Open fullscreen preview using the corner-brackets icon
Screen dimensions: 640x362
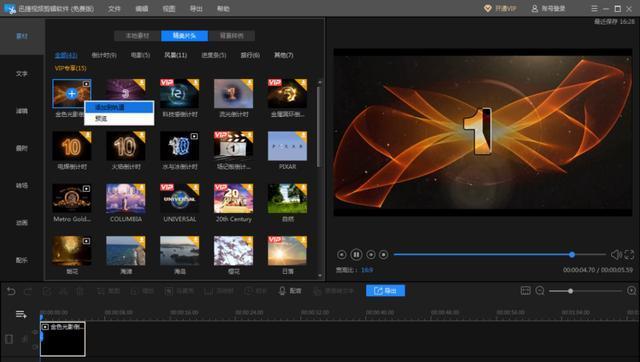pyautogui.click(x=629, y=255)
